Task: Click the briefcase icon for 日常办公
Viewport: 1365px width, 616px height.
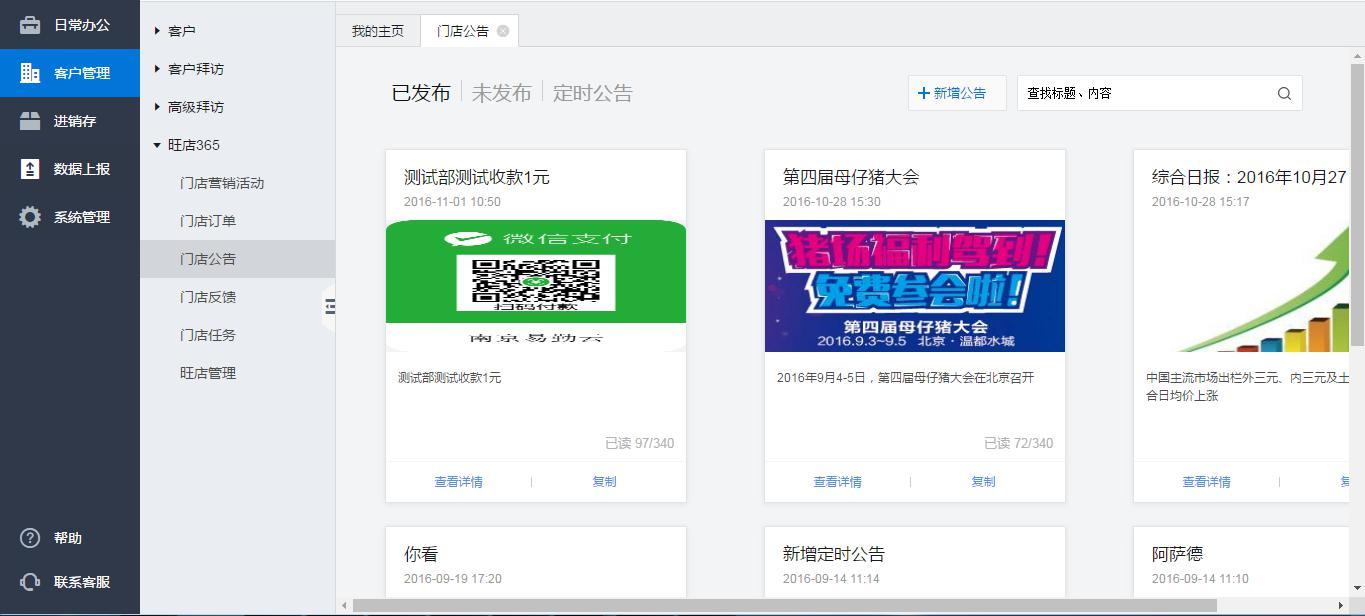Action: coord(30,25)
